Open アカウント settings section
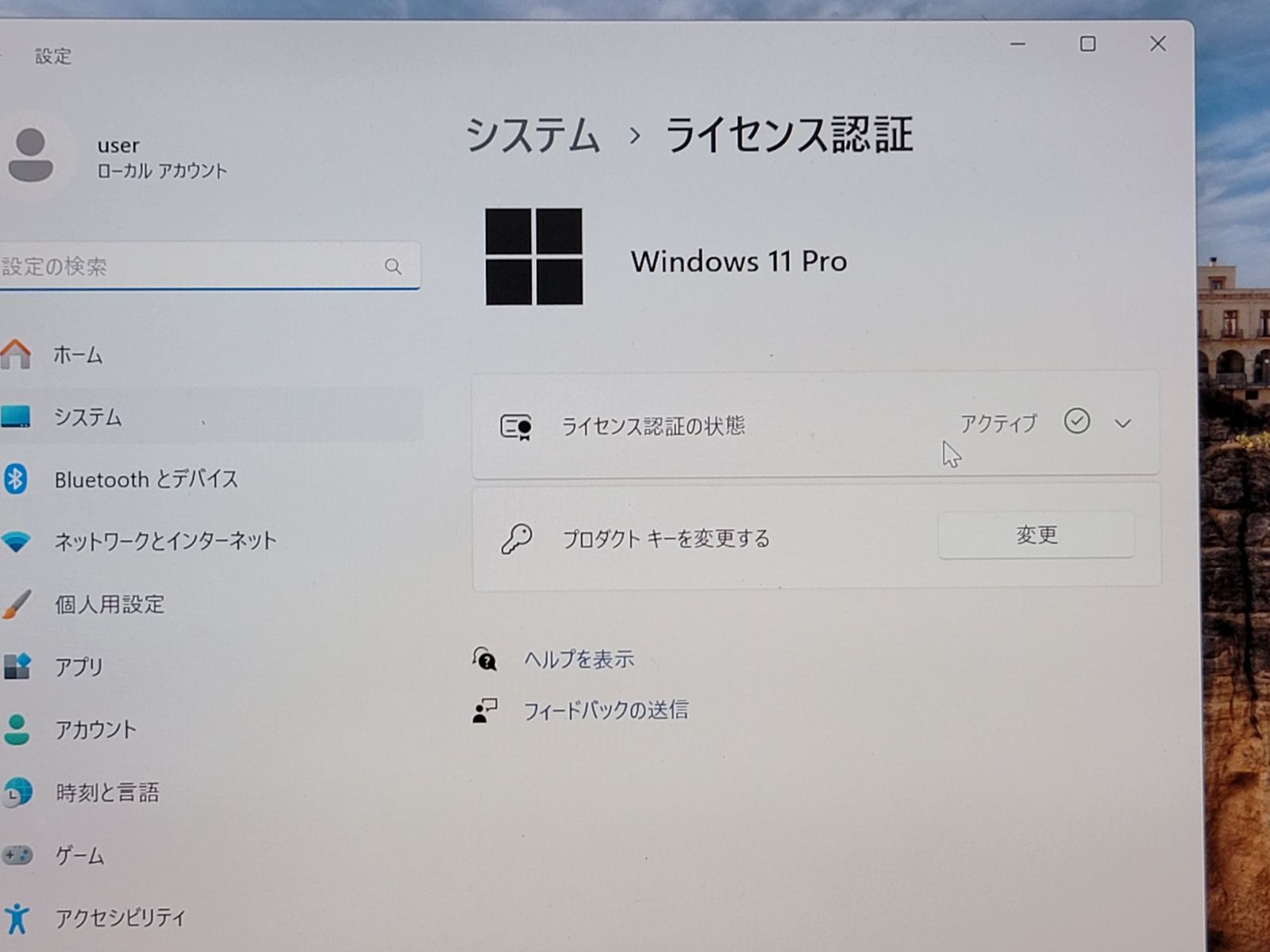This screenshot has width=1270, height=952. click(210, 730)
